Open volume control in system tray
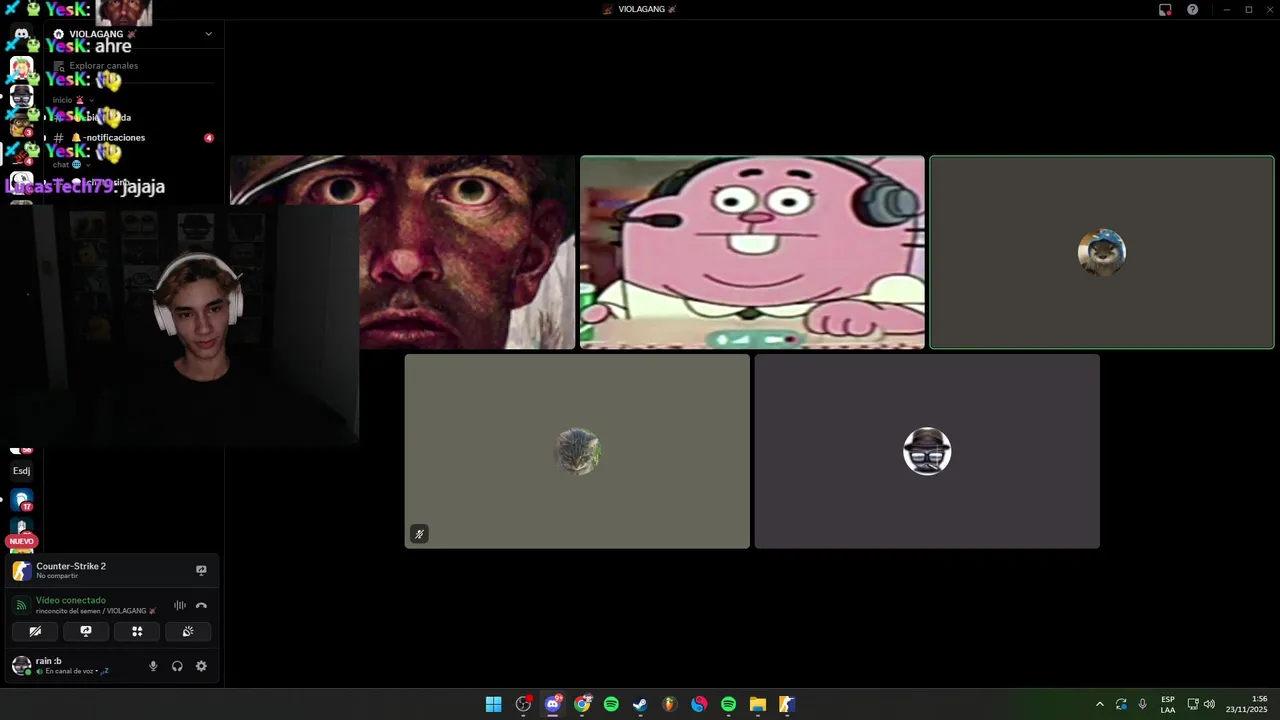This screenshot has height=720, width=1280. click(x=1209, y=704)
